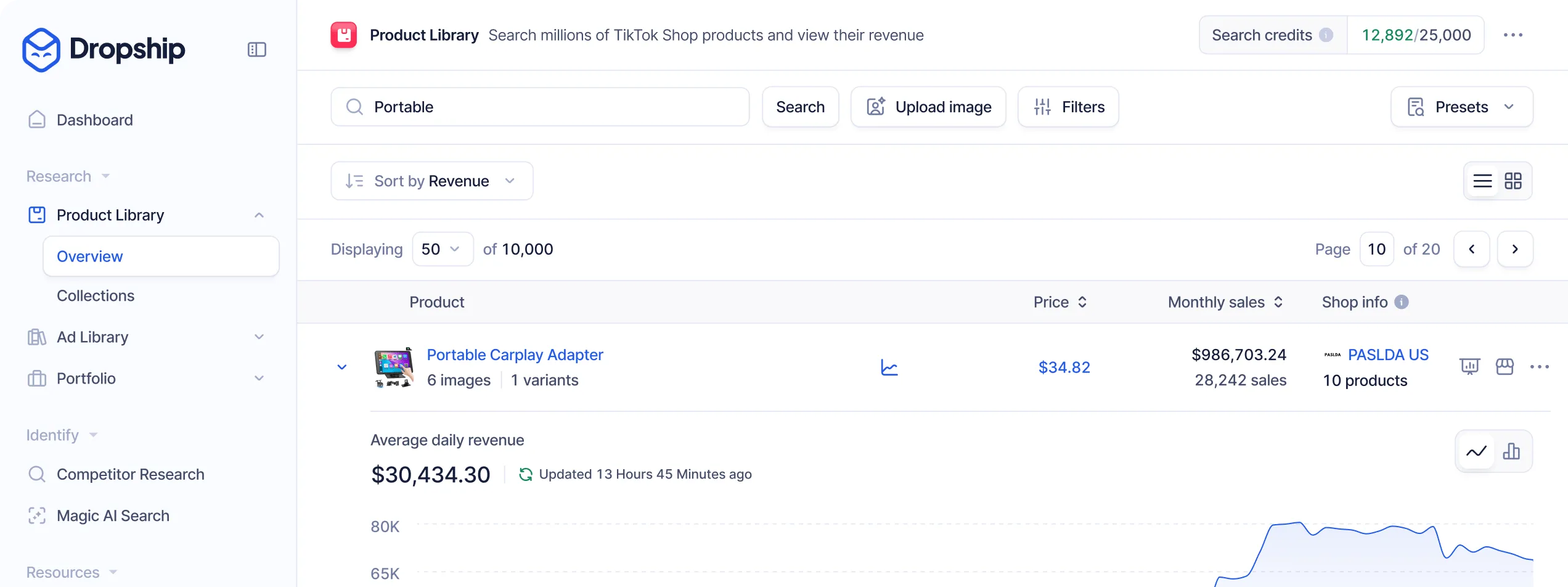Click the chart icon beside Portable Carplay Adapter
Screen dimensions: 1568x587
click(888, 366)
